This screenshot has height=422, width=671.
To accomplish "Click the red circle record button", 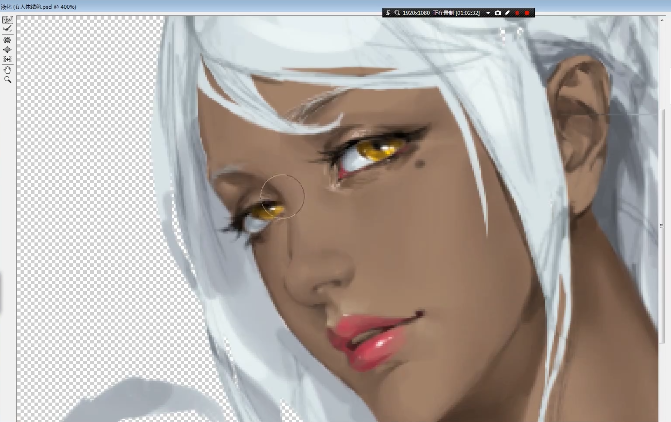I will click(x=518, y=13).
